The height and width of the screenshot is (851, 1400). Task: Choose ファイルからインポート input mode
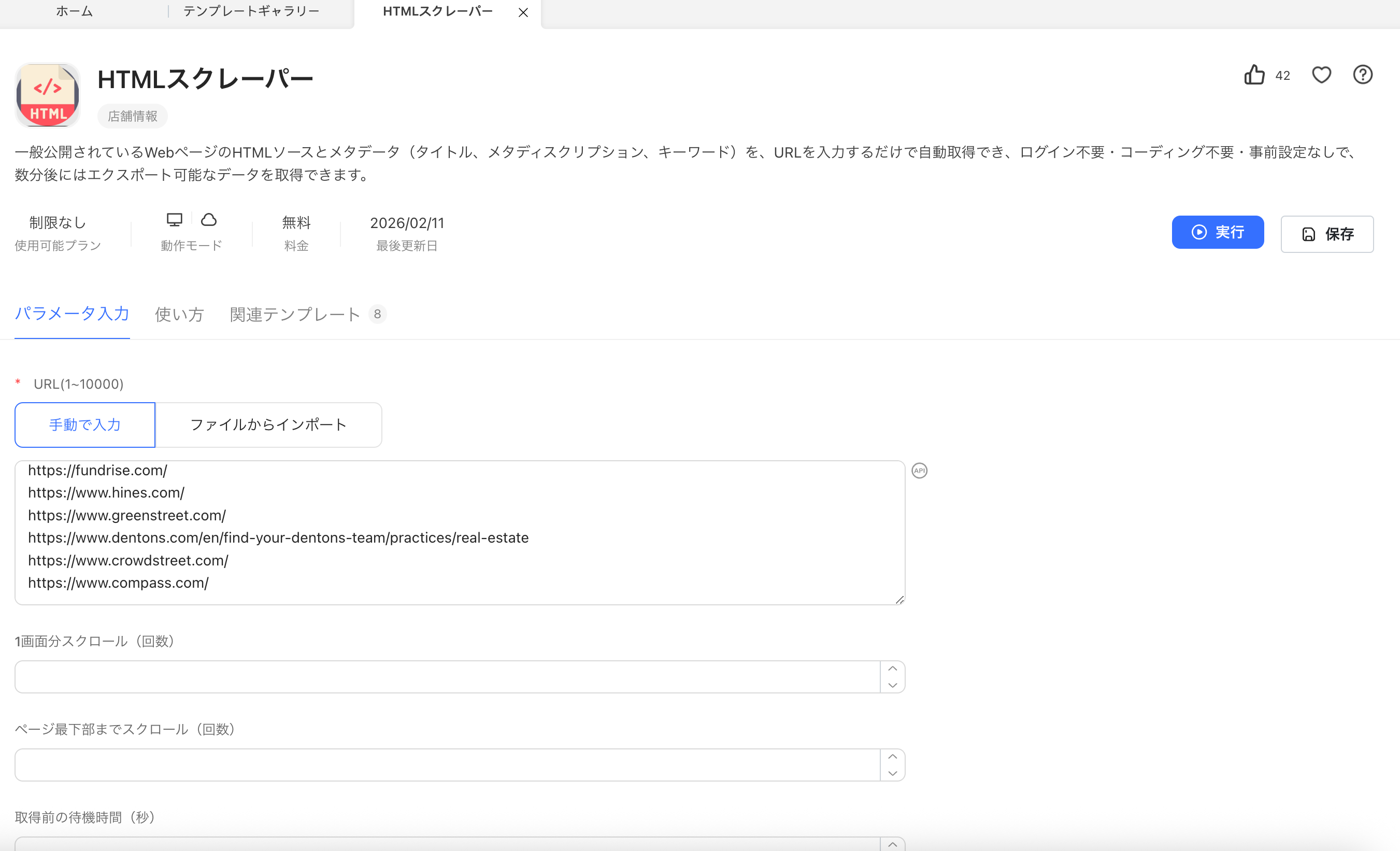pyautogui.click(x=268, y=424)
